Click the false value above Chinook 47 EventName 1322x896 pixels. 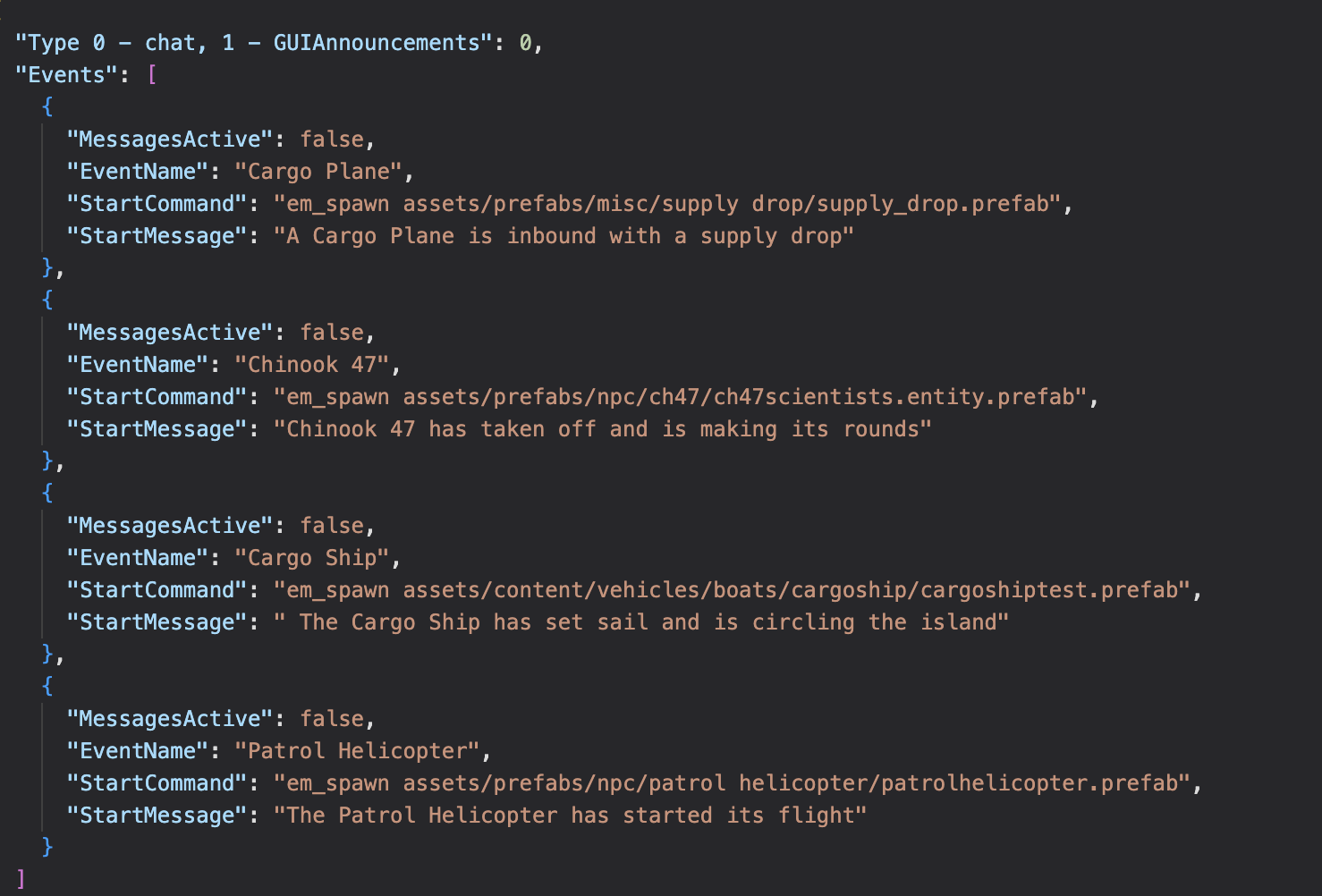[x=332, y=333]
